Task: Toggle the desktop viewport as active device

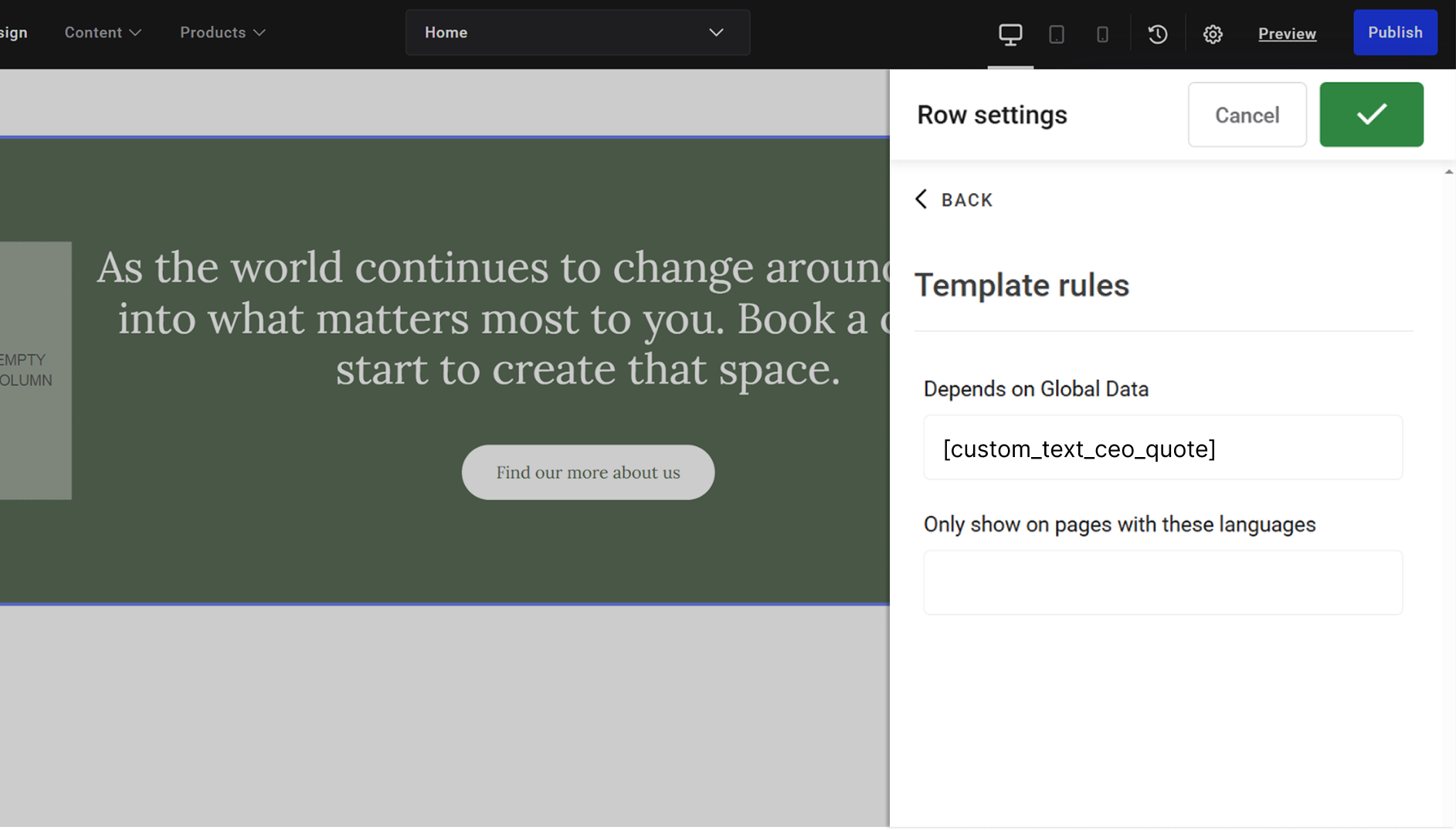Action: 1010,33
